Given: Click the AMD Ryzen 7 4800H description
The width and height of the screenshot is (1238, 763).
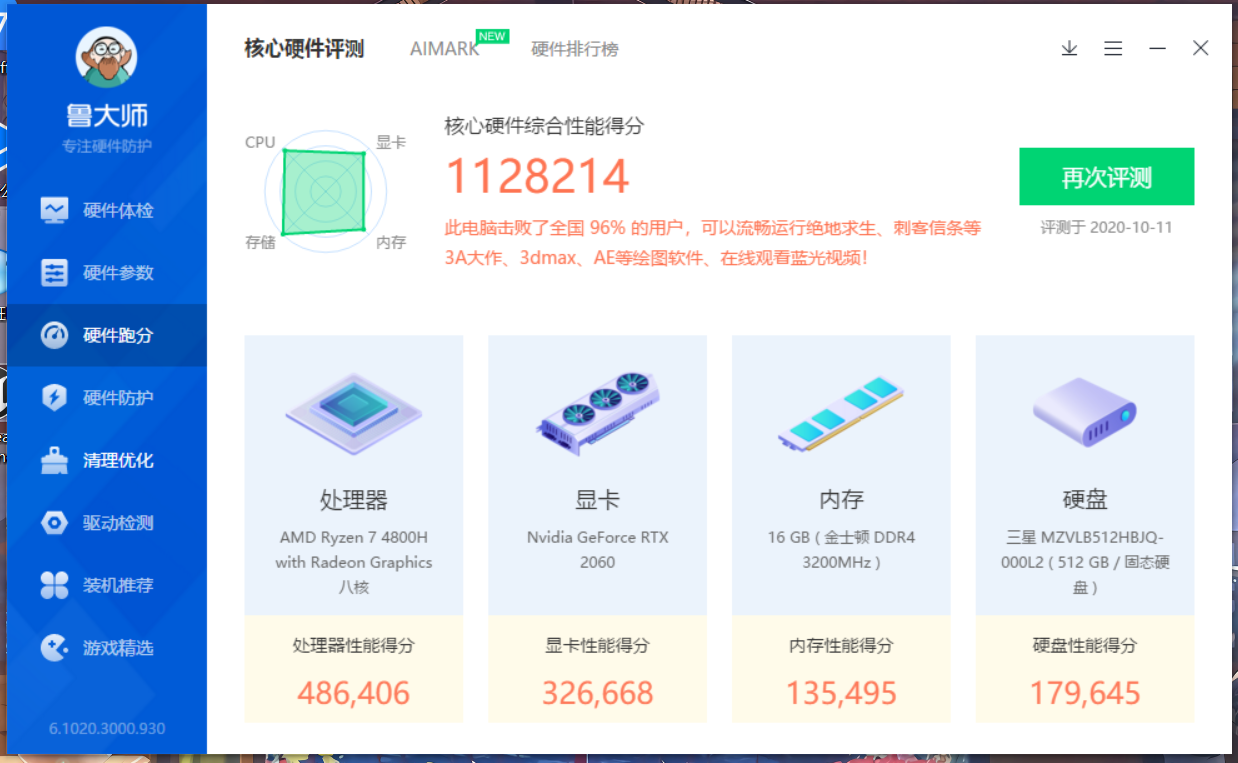Looking at the screenshot, I should (x=354, y=562).
